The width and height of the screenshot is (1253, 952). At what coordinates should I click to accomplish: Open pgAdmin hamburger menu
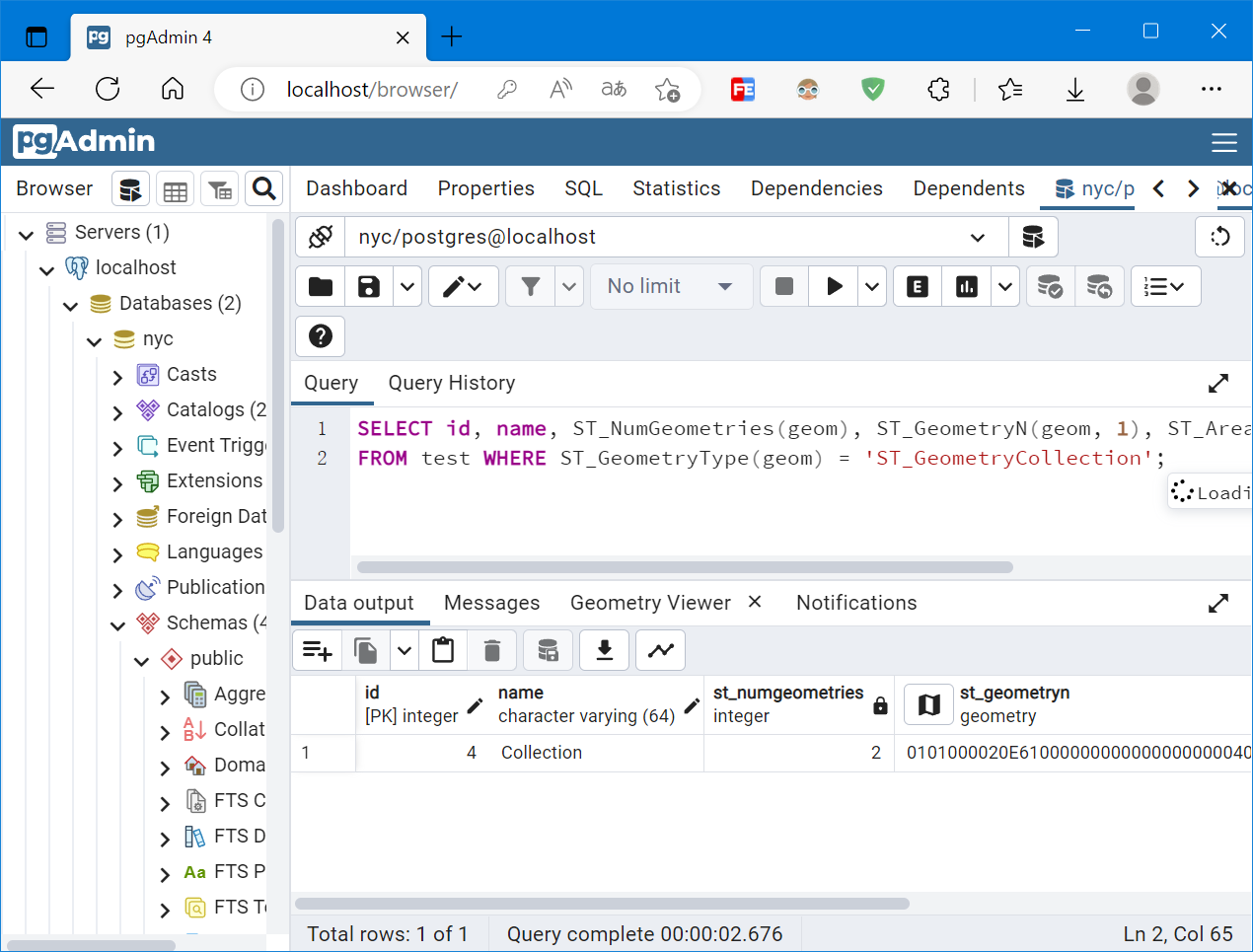pyautogui.click(x=1224, y=142)
